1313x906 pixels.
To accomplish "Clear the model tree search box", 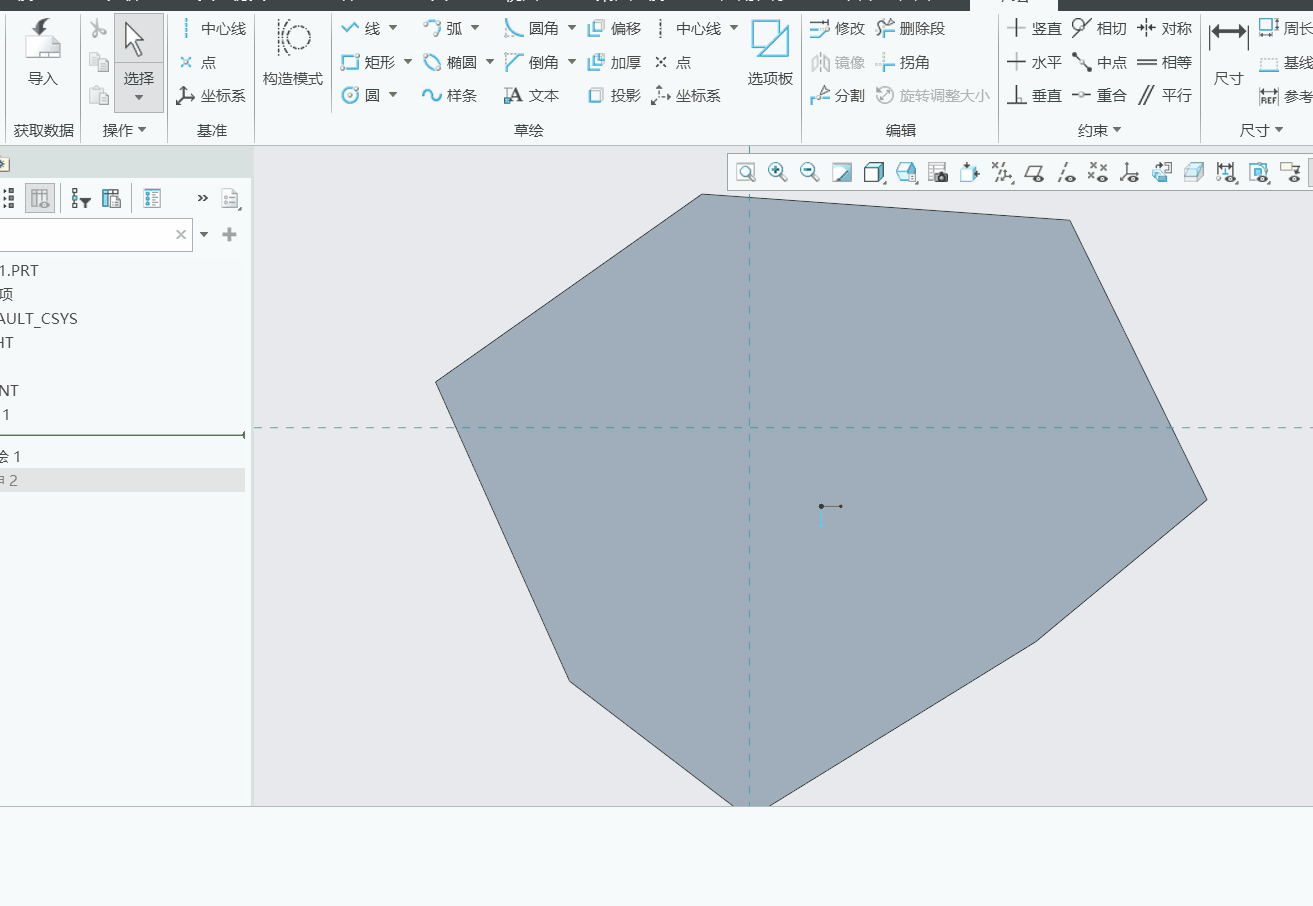I will pos(181,235).
